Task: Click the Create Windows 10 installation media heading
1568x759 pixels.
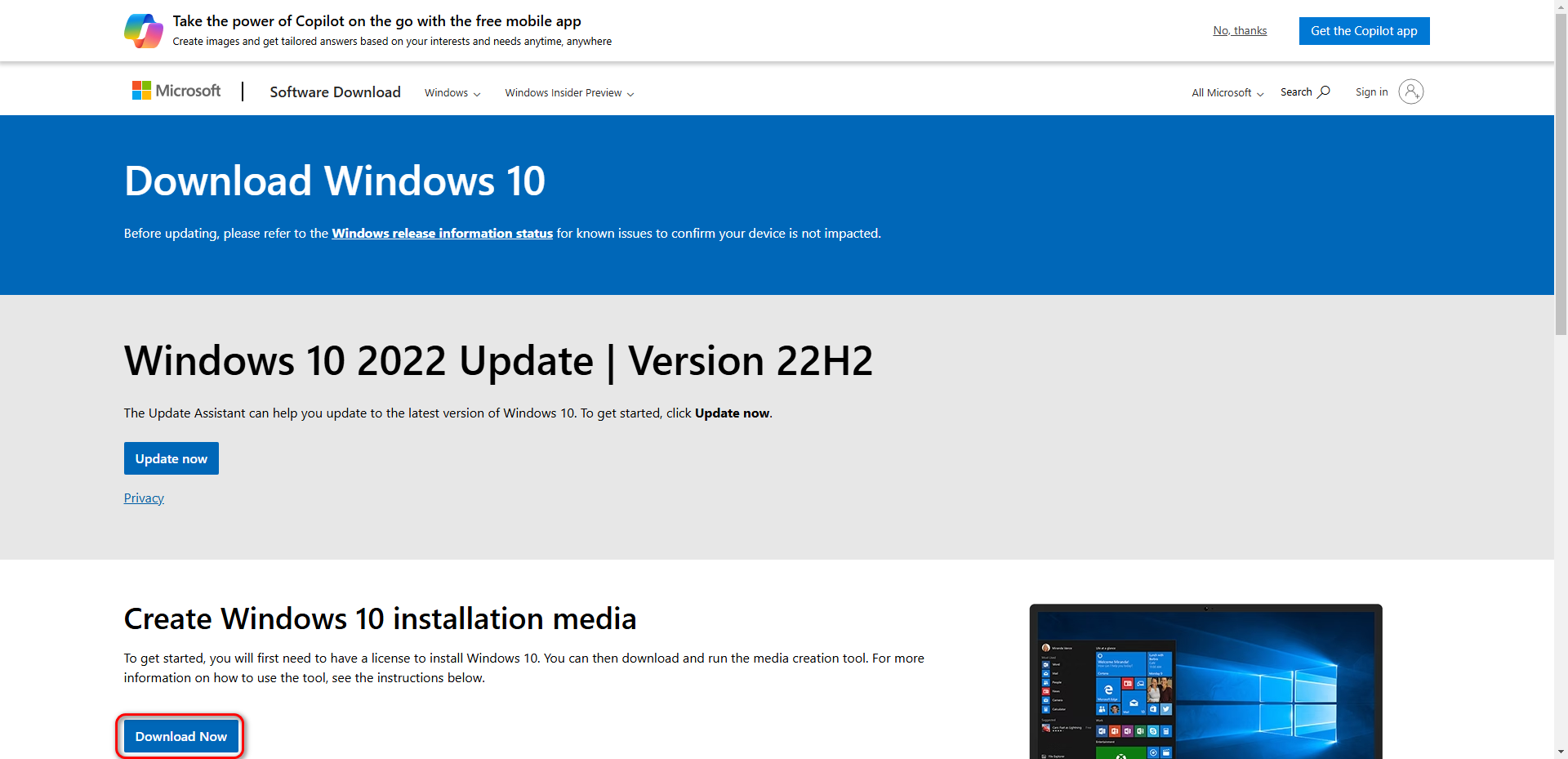Action: 380,618
